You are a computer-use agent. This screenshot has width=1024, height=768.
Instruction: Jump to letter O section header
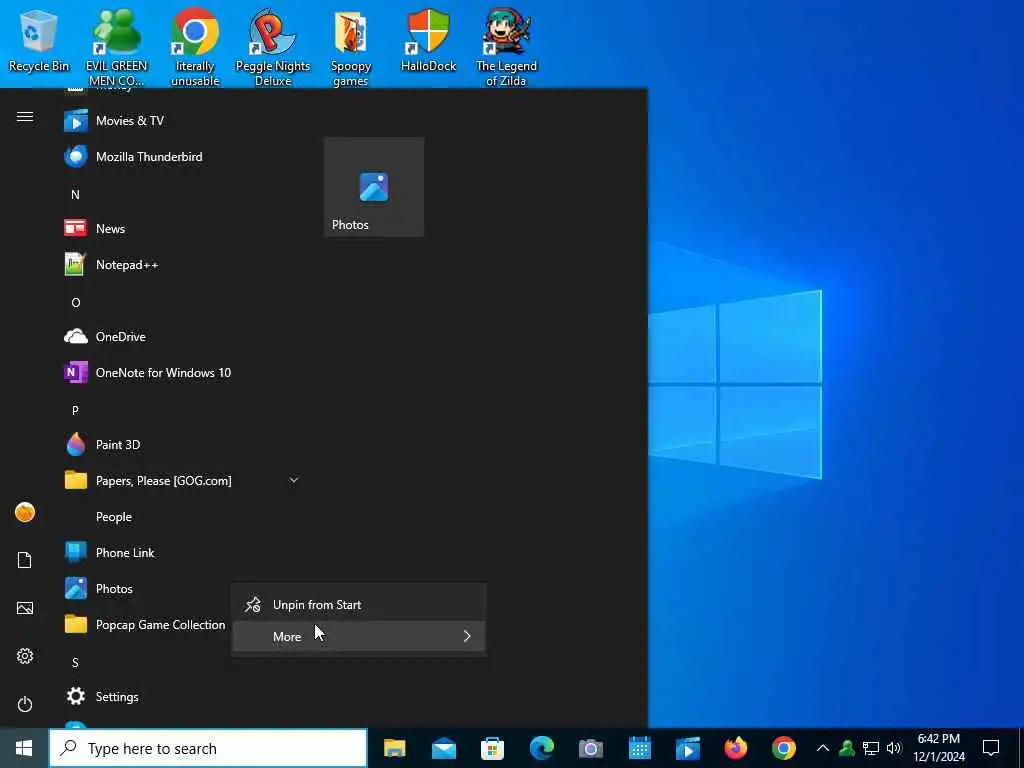76,303
